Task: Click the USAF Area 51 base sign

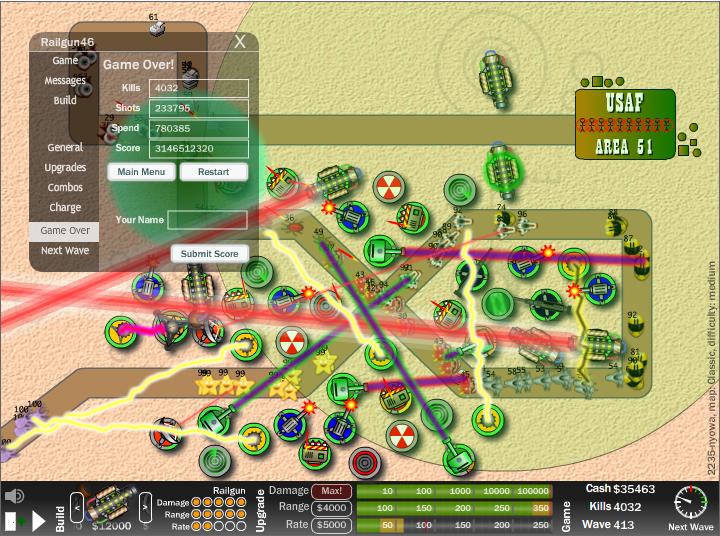Action: pos(625,126)
